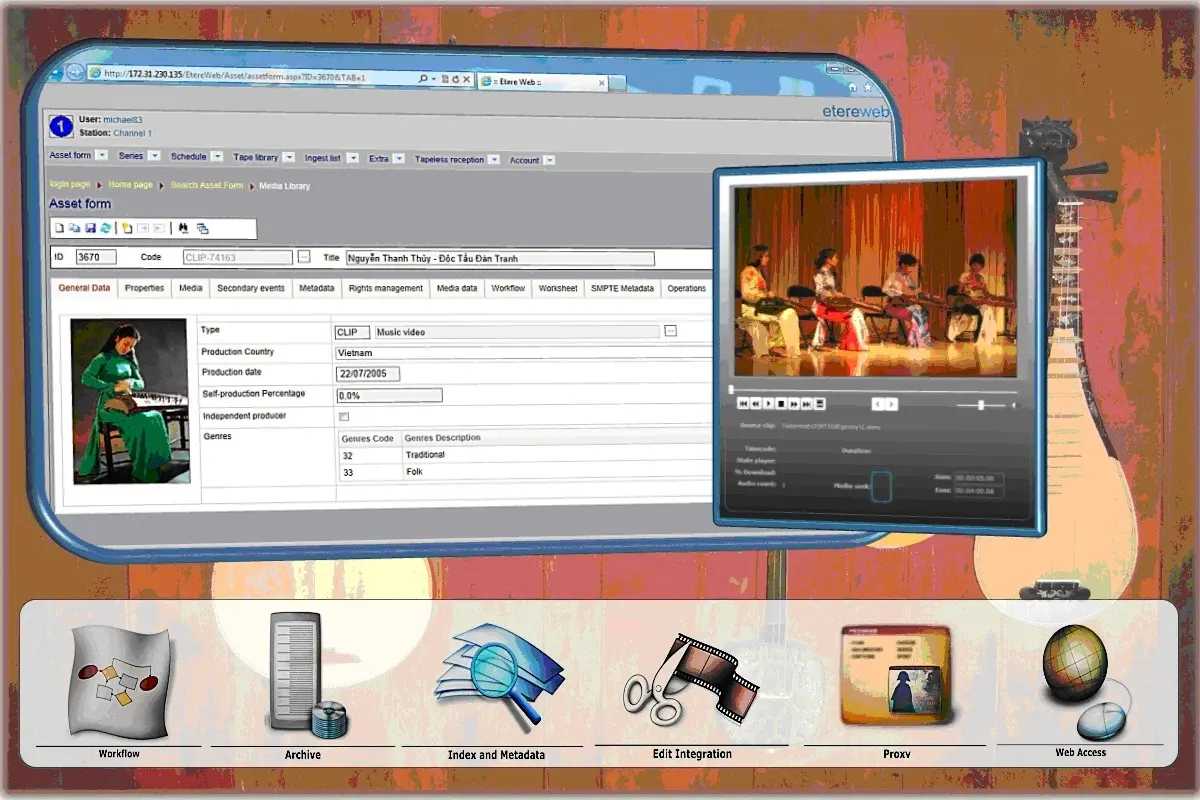
Task: Click the save floppy disk toolbar icon
Action: [x=90, y=228]
